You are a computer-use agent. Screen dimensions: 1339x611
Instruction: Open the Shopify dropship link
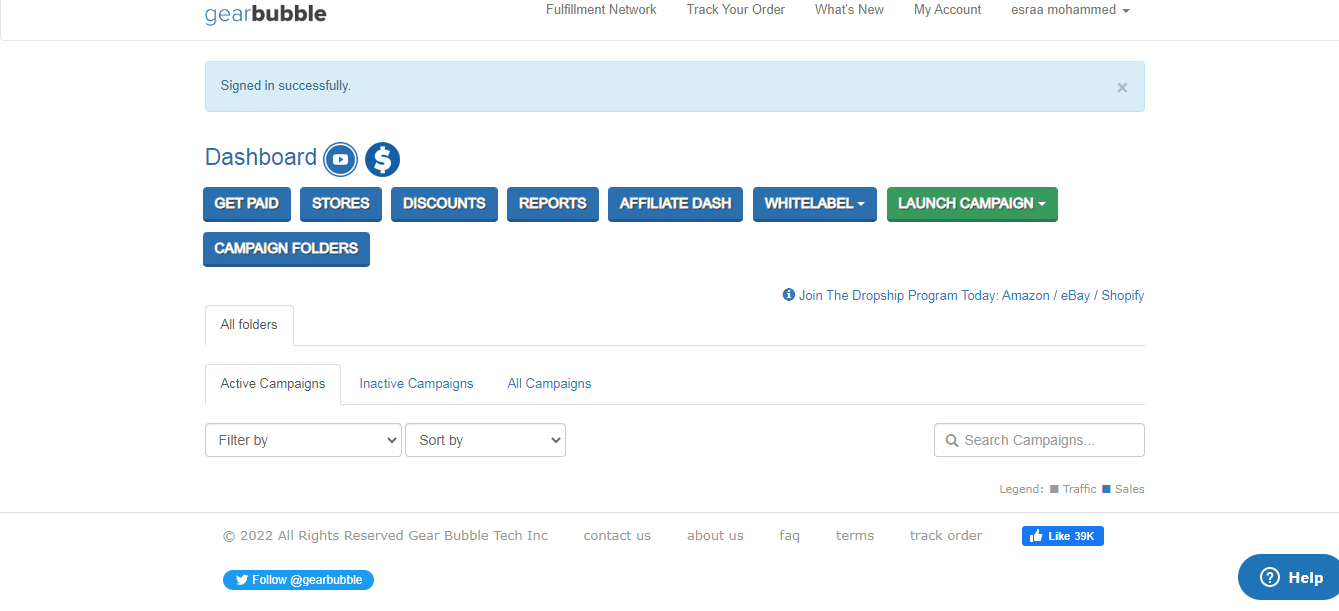pyautogui.click(x=1123, y=296)
